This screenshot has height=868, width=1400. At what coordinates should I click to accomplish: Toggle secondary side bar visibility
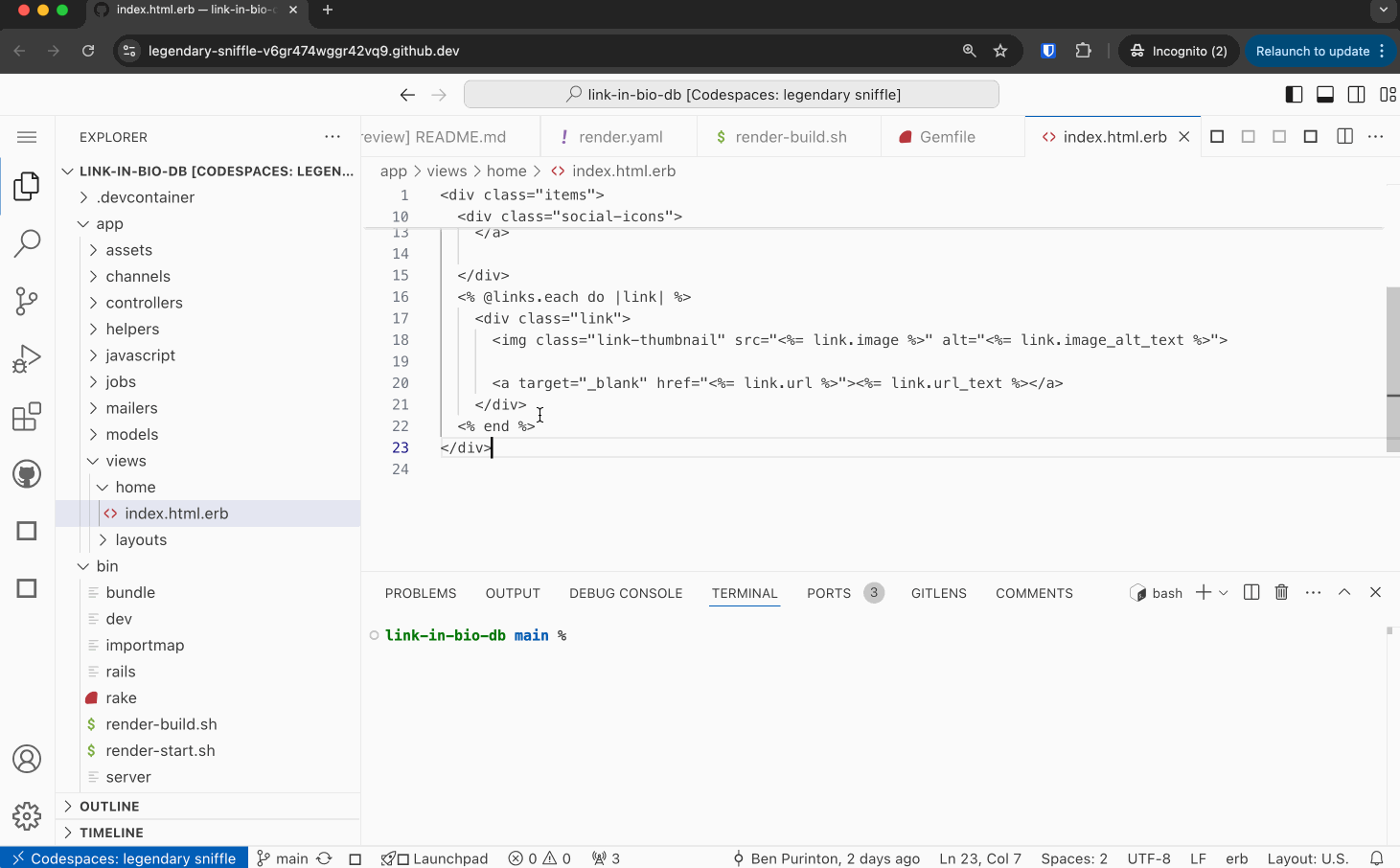[x=1357, y=94]
